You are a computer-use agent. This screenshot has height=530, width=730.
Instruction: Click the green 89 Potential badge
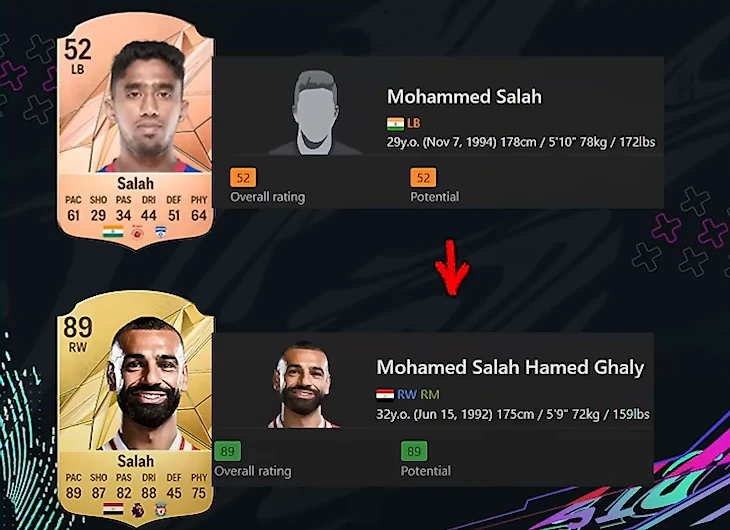coord(414,451)
